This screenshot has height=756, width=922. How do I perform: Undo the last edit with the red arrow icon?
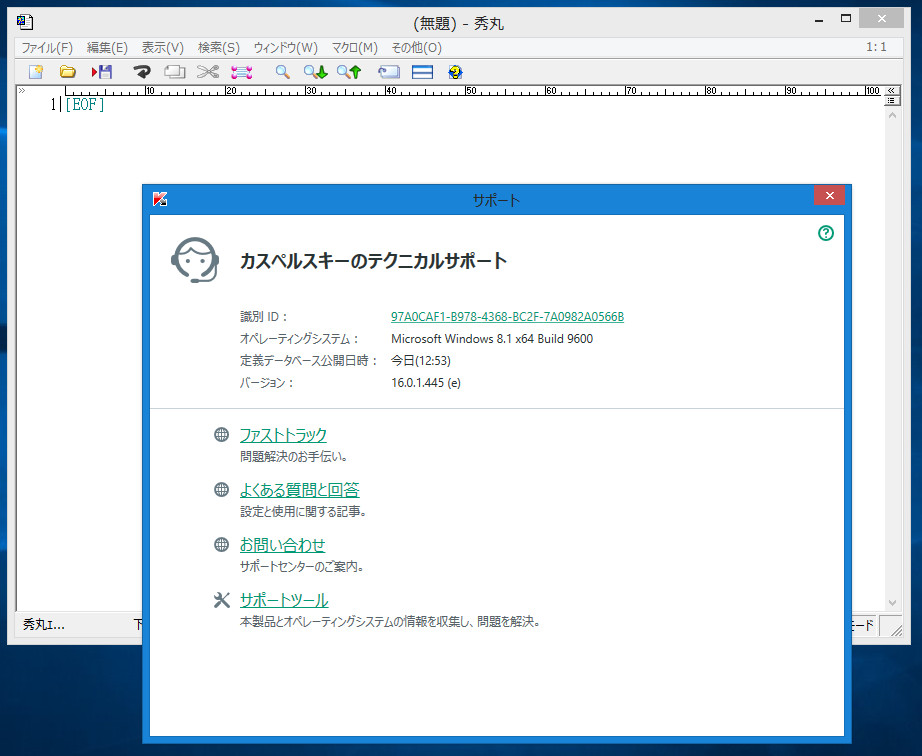pos(141,71)
